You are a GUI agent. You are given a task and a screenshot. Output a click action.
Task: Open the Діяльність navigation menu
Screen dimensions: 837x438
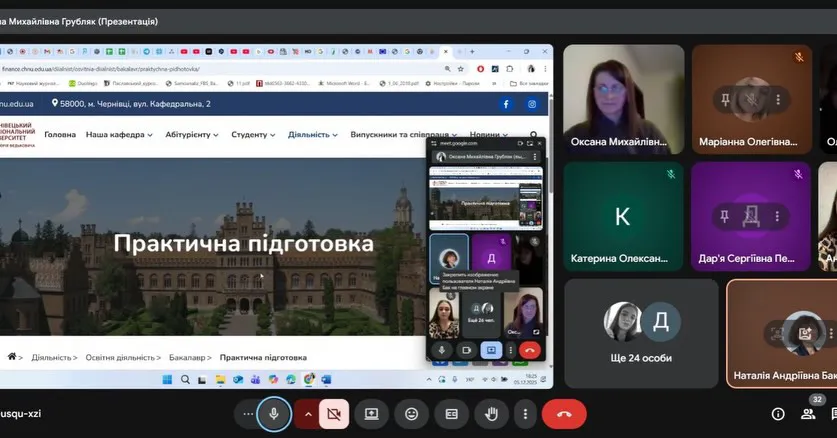click(x=312, y=134)
